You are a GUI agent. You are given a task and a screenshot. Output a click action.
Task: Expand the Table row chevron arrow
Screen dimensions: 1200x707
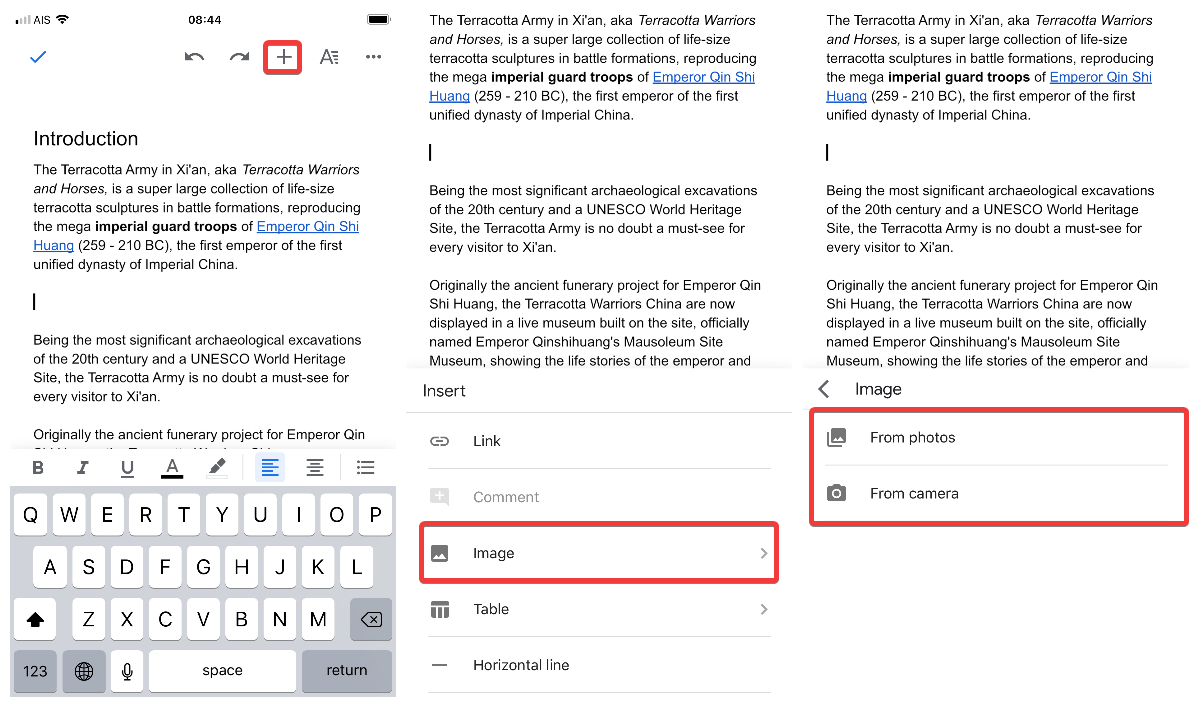point(764,609)
